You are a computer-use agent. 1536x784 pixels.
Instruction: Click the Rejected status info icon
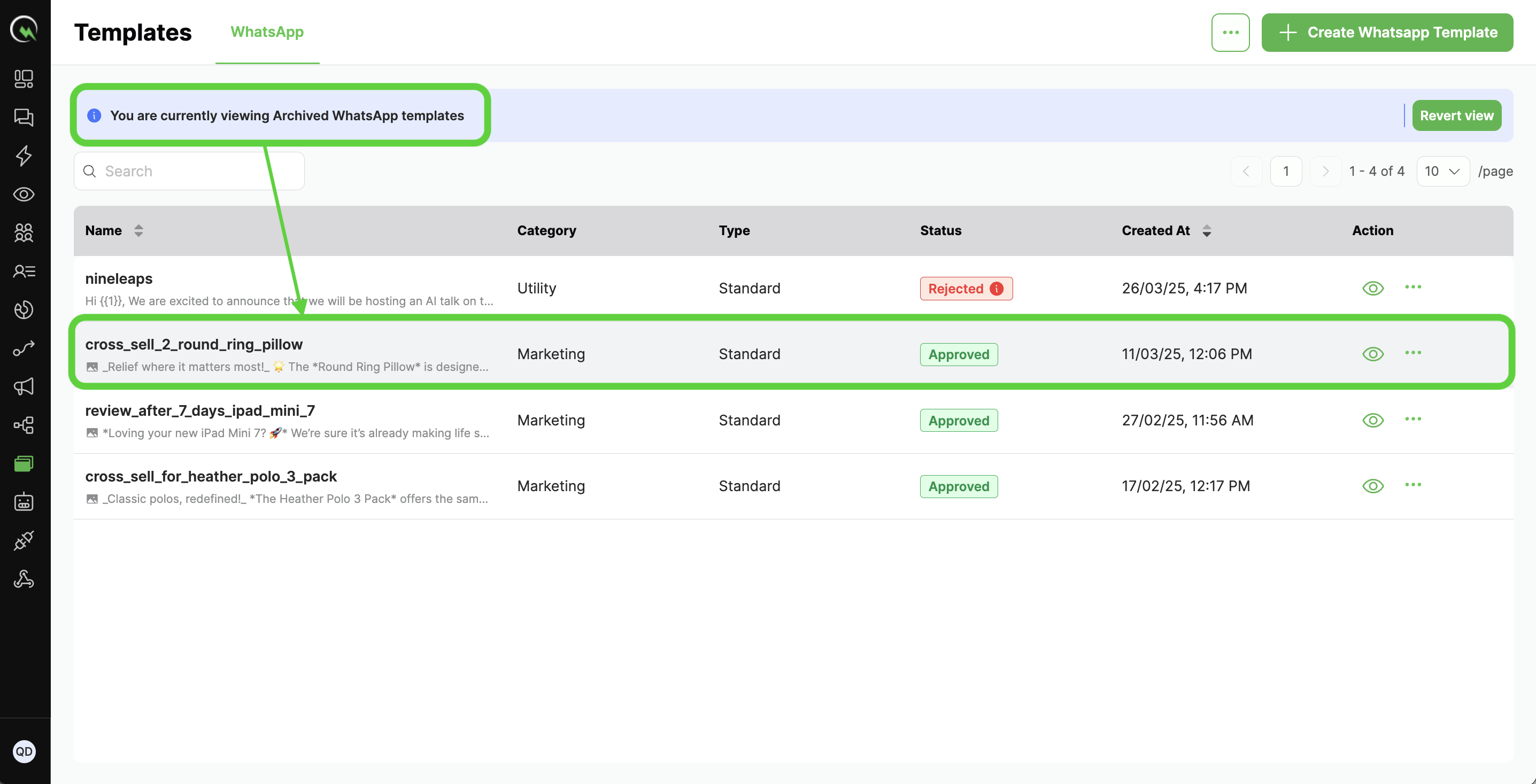pyautogui.click(x=997, y=289)
